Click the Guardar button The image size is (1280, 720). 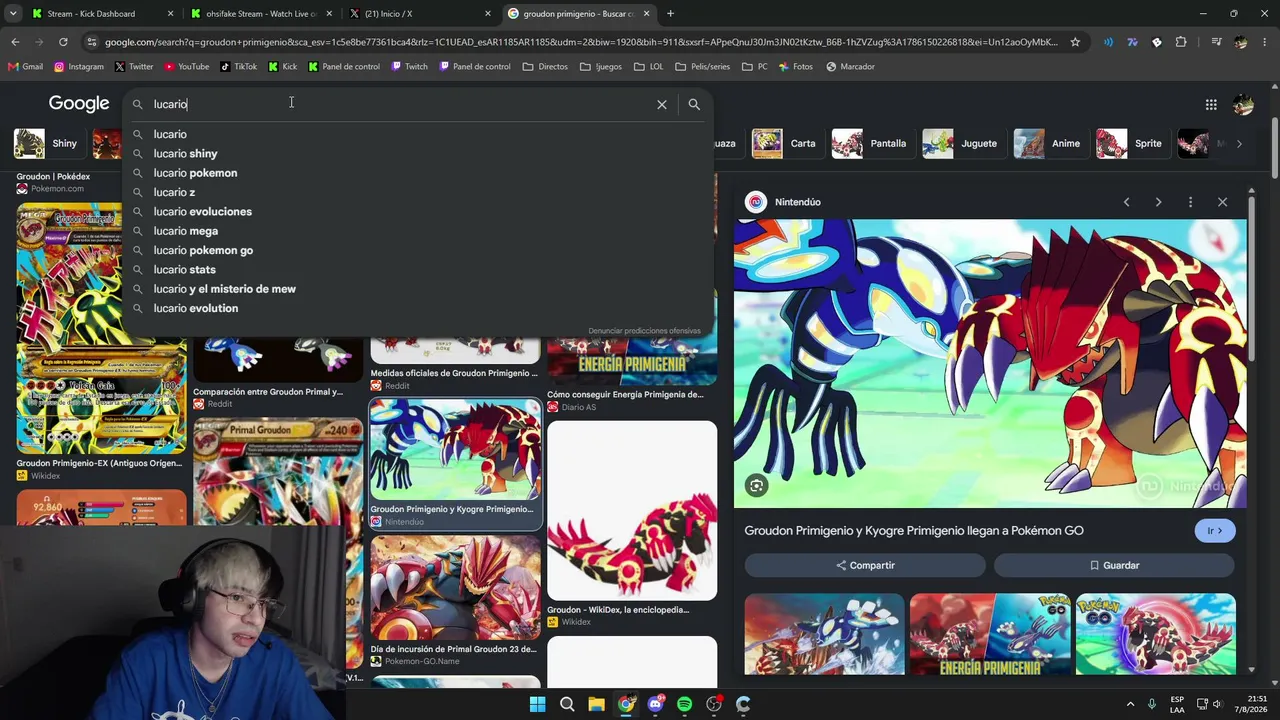pyautogui.click(x=1114, y=565)
